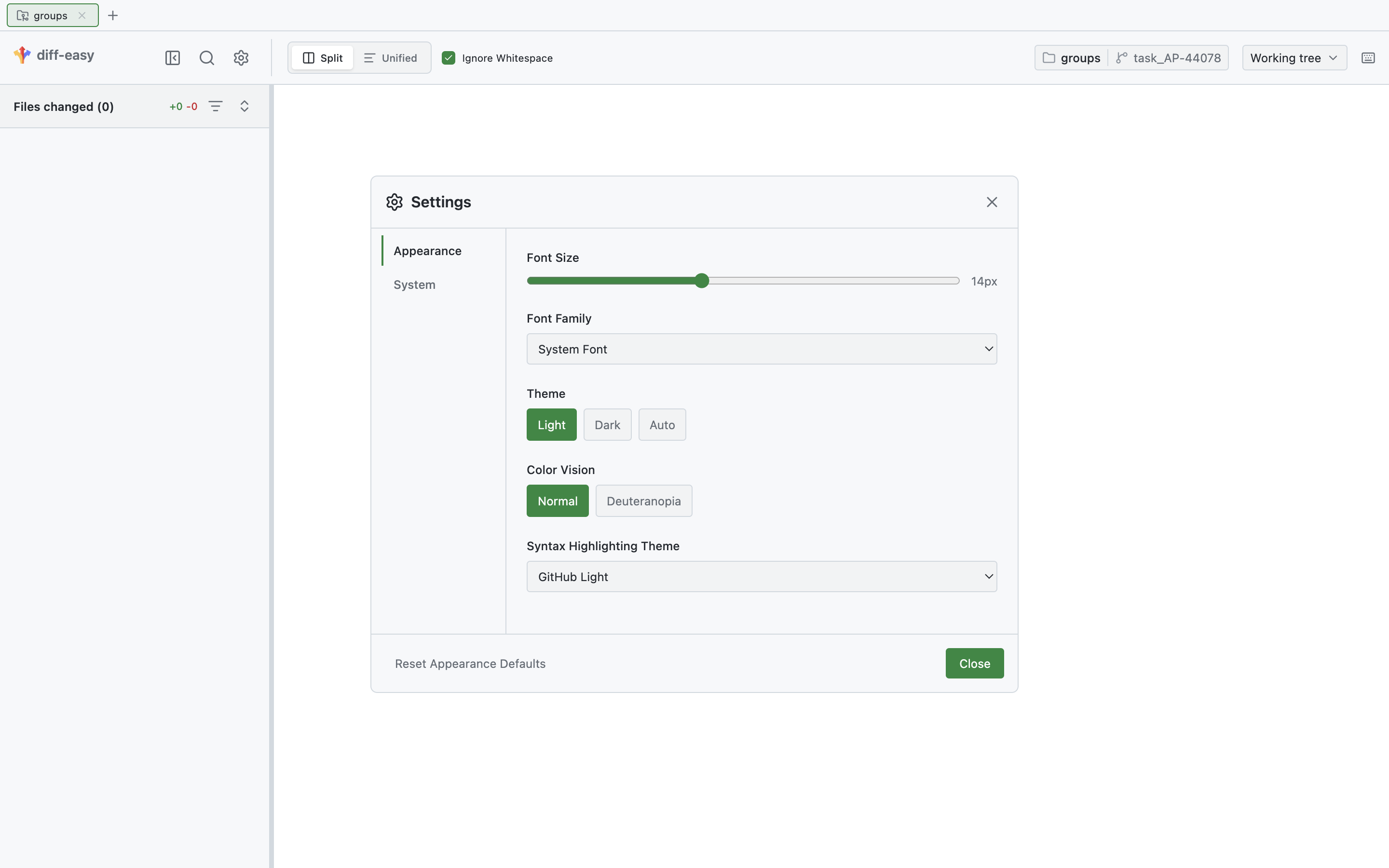Expand or collapse all files icon
This screenshot has width=1389, height=868.
[245, 106]
